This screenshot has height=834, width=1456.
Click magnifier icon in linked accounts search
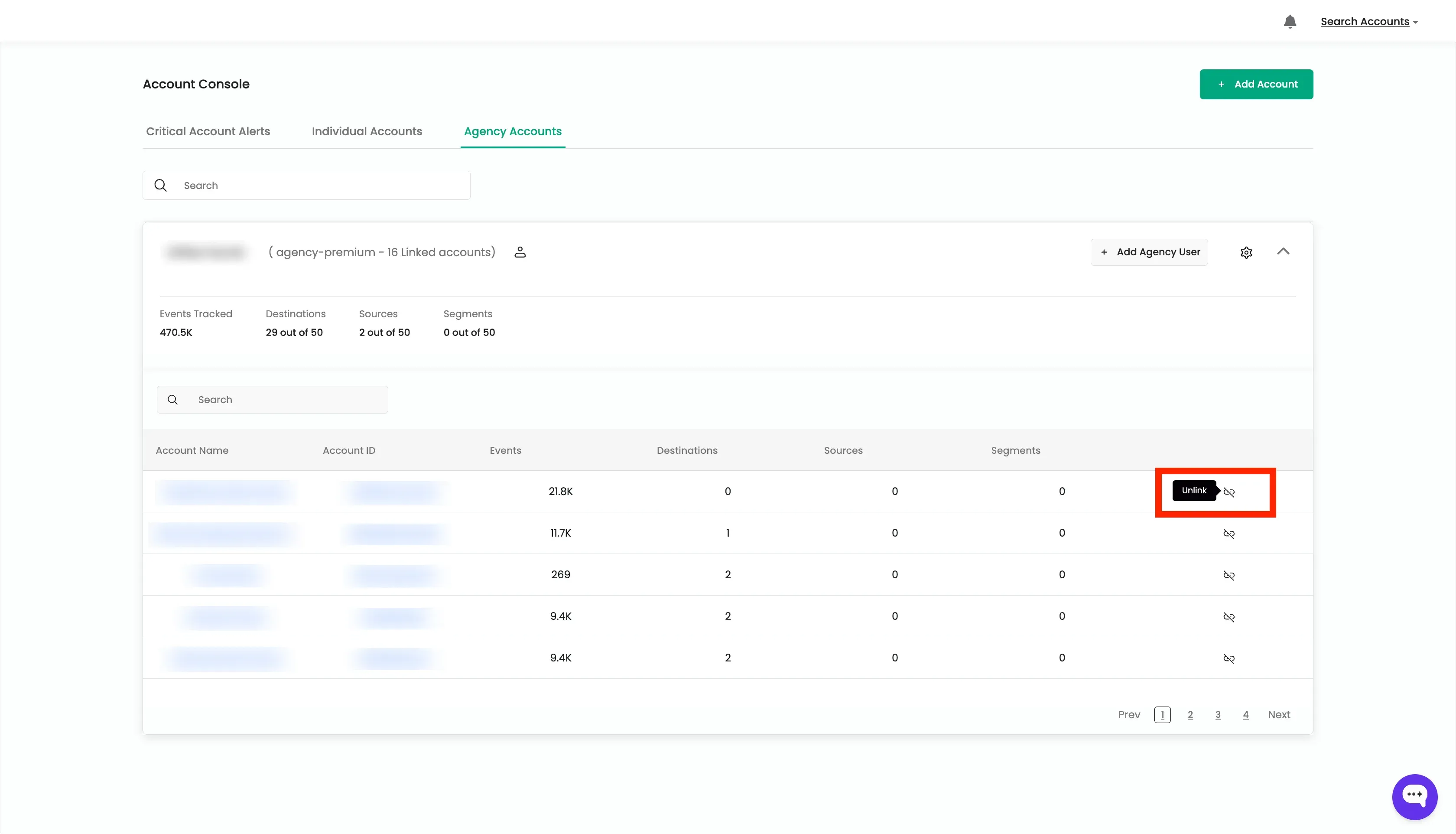[172, 399]
